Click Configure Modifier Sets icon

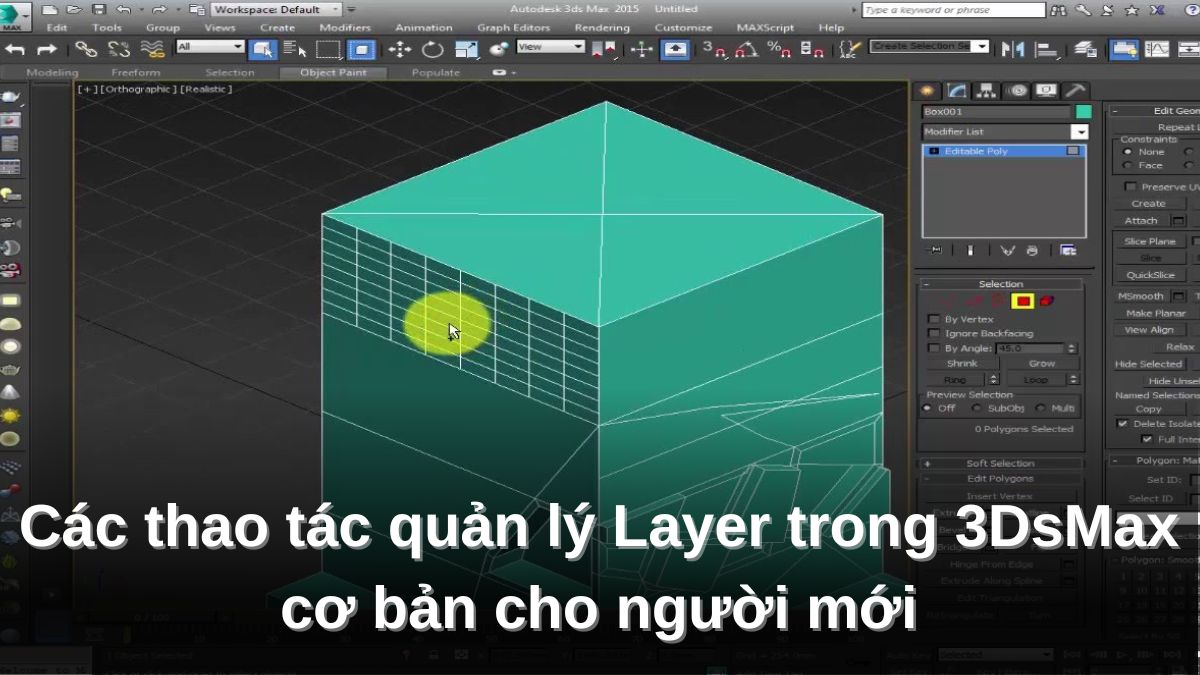pos(1067,250)
